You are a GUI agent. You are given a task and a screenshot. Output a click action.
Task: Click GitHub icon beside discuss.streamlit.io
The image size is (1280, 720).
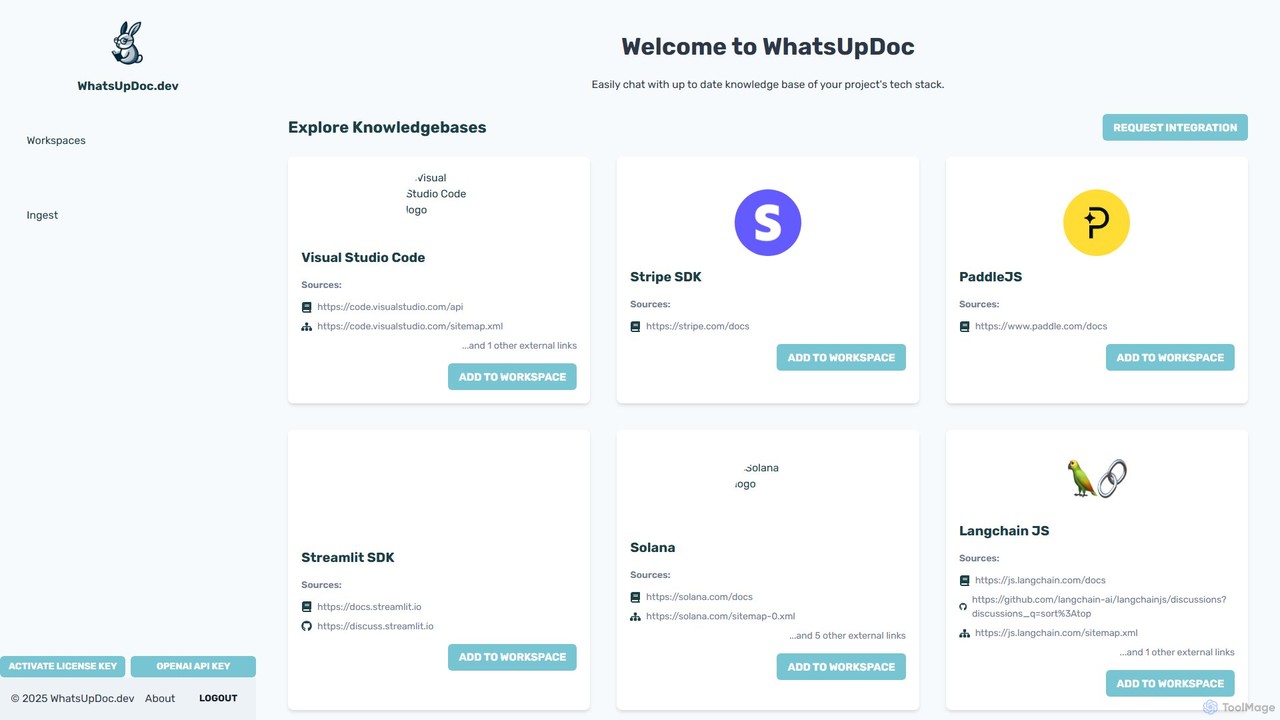click(x=307, y=626)
